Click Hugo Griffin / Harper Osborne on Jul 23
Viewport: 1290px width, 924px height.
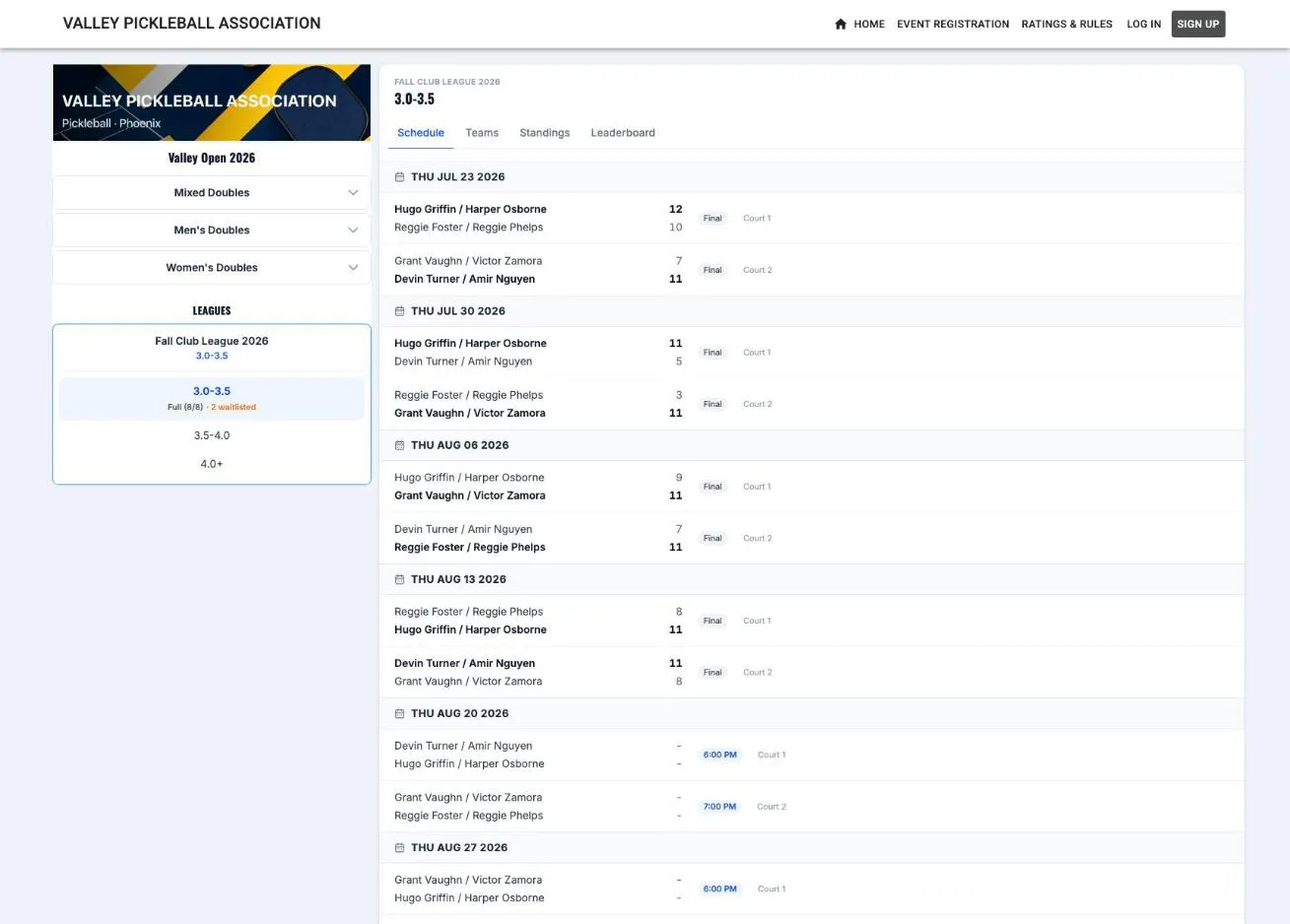click(x=470, y=210)
